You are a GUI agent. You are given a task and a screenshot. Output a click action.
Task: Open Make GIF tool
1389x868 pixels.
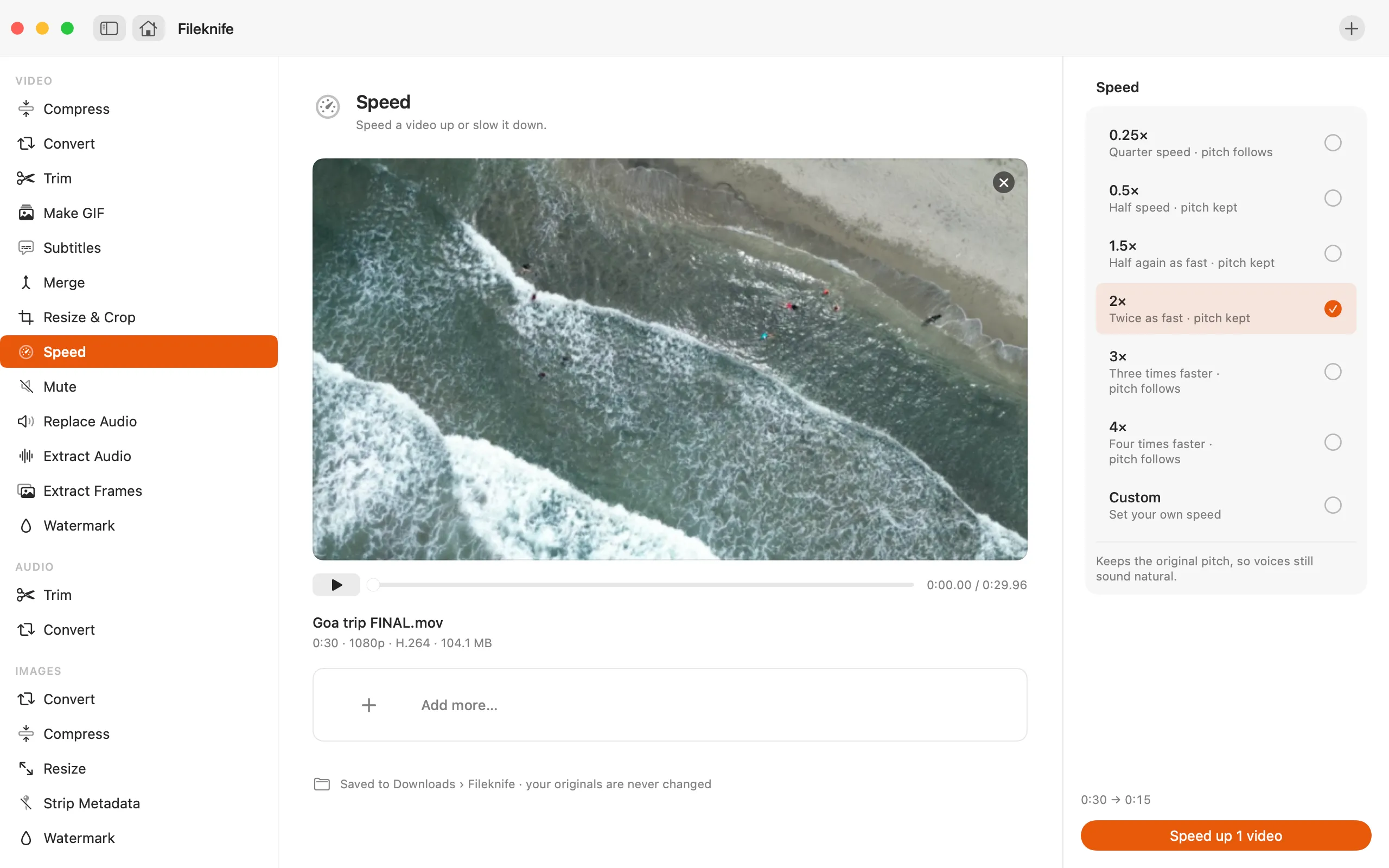tap(139, 213)
